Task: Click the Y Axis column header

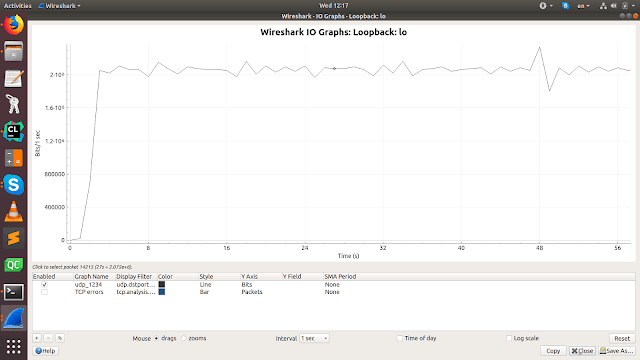Action: (261, 276)
